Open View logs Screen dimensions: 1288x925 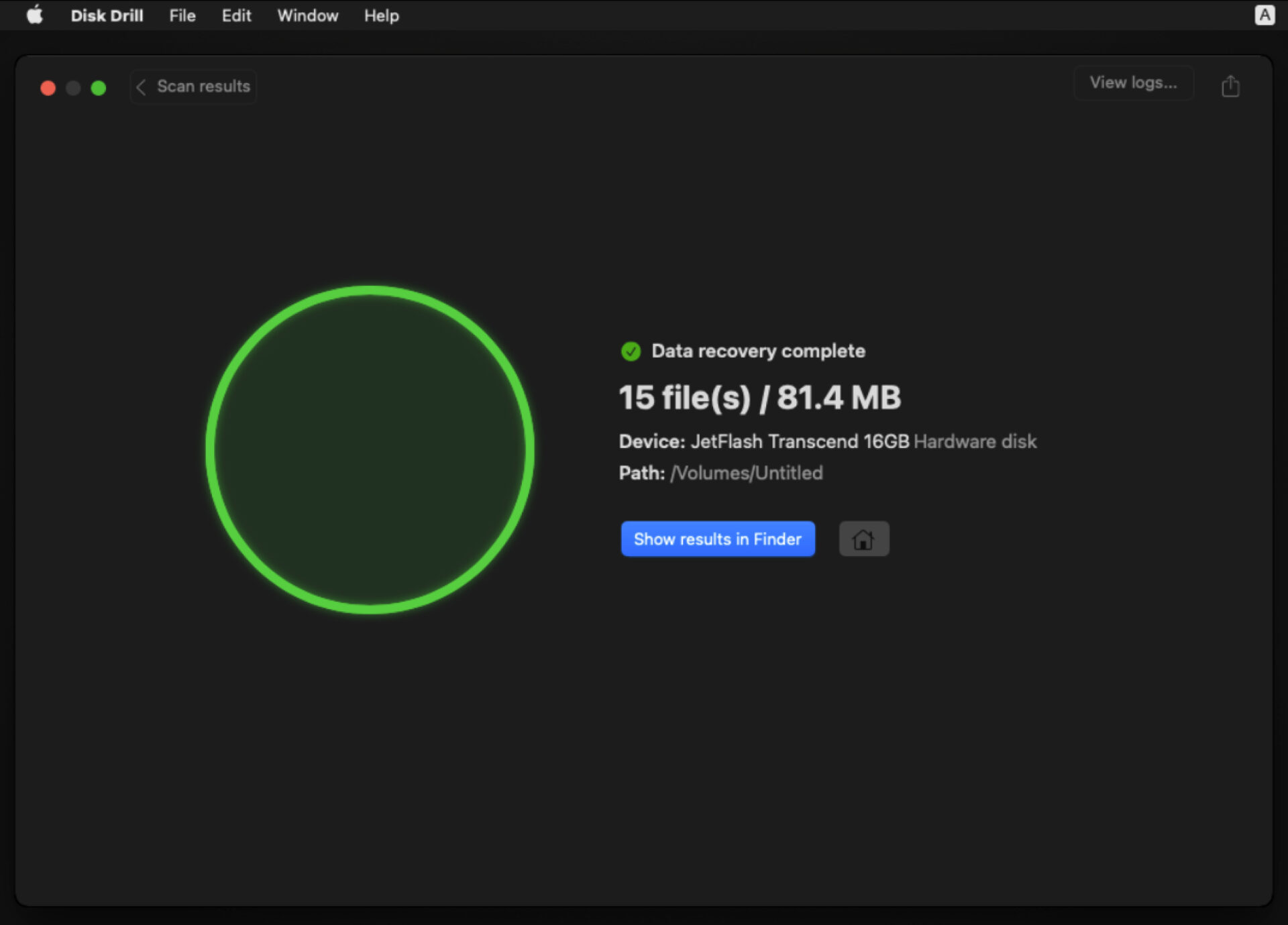1132,83
